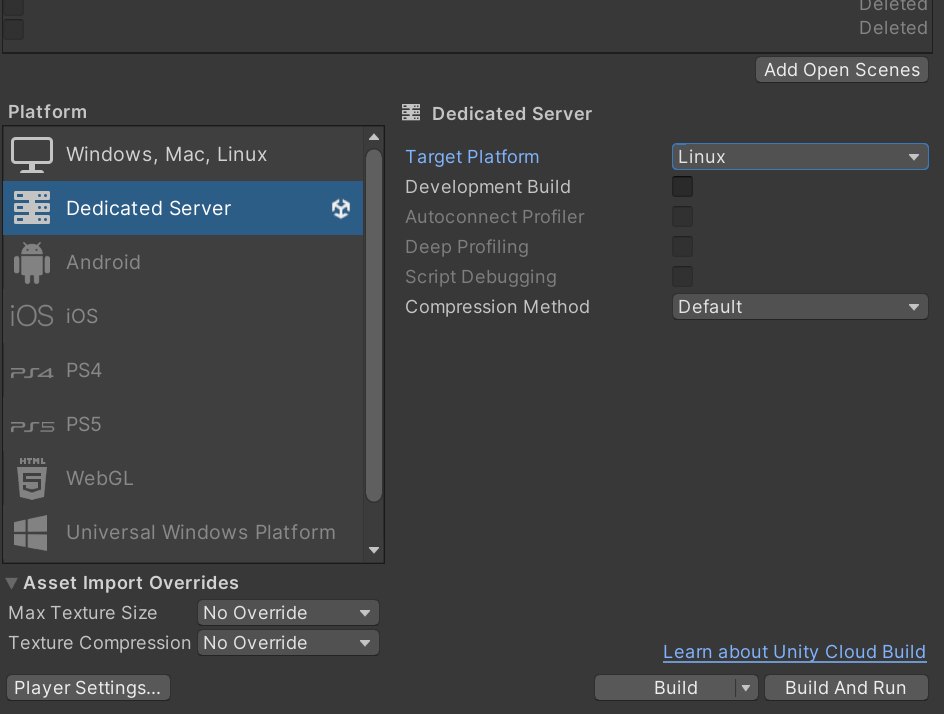Image resolution: width=944 pixels, height=714 pixels.
Task: Click the iOS logo icon
Action: [32, 315]
